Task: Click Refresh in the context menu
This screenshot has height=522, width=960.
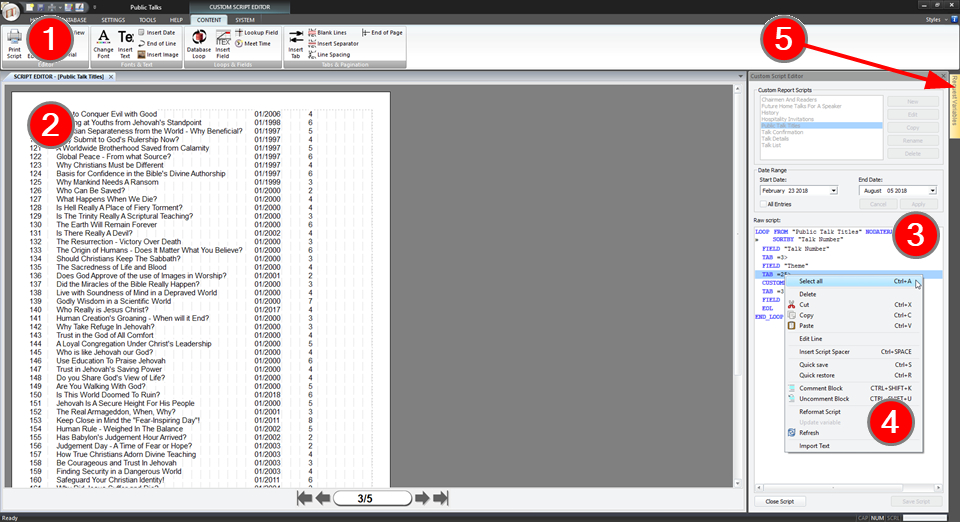Action: coord(853,433)
